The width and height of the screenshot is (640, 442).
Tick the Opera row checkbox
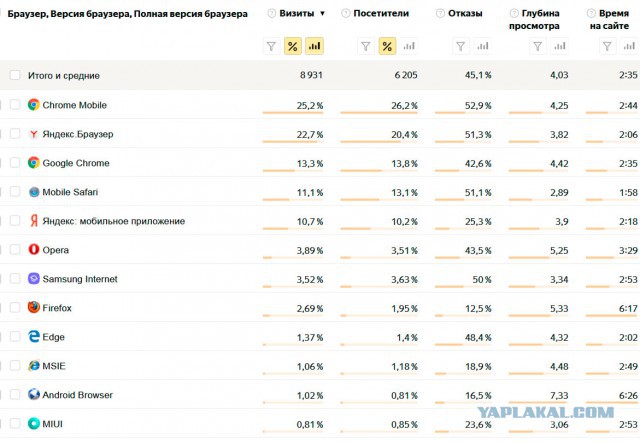click(15, 250)
